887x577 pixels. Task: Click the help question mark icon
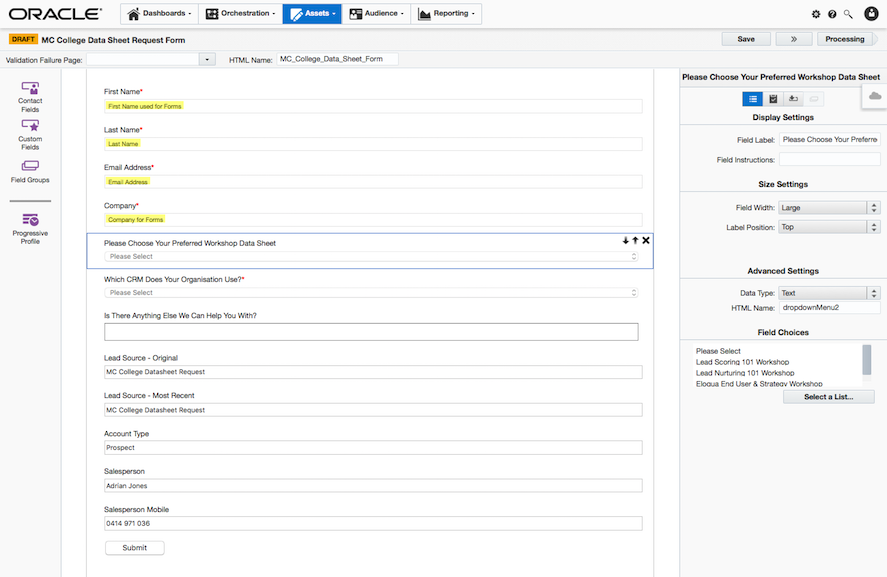pos(832,14)
